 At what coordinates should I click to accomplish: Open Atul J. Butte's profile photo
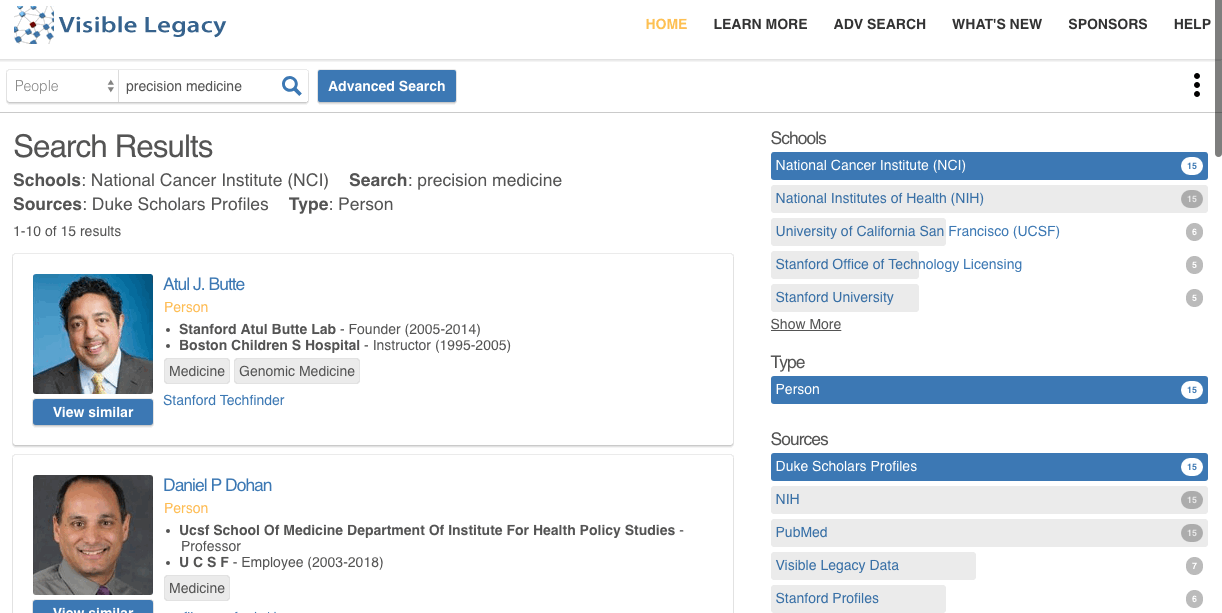(x=93, y=334)
